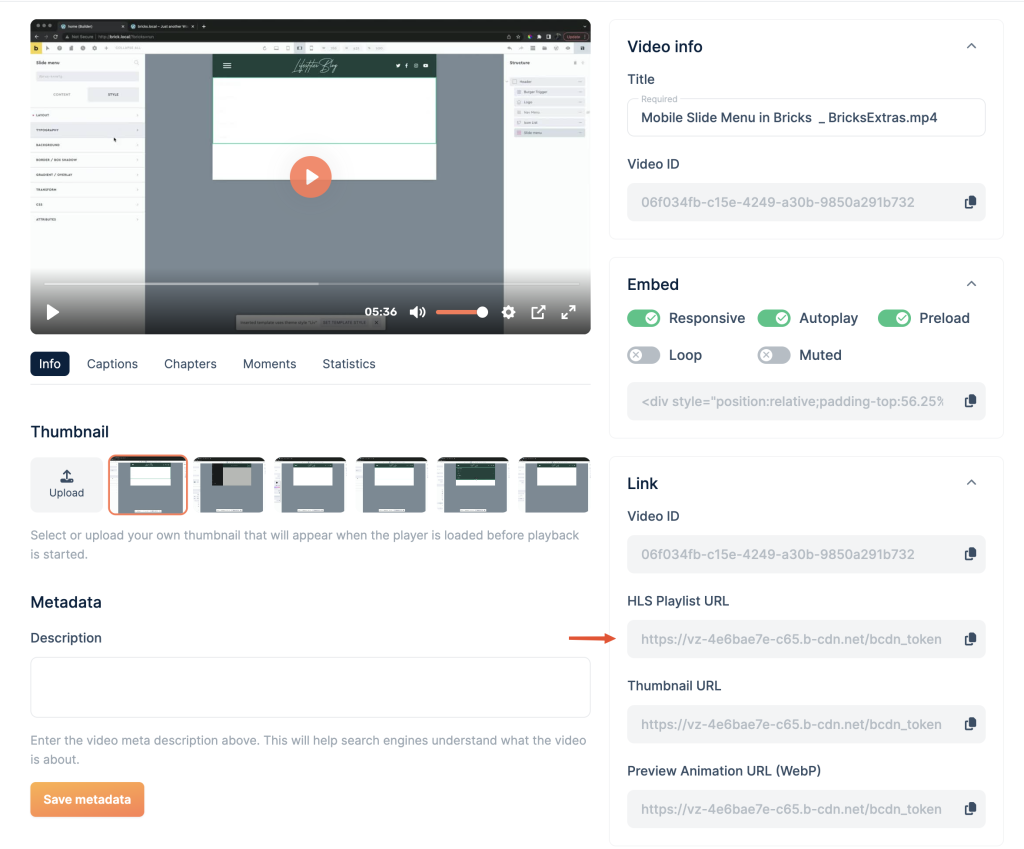Viewport: 1024px width, 849px height.
Task: Turn off the Autoplay toggle
Action: point(774,318)
